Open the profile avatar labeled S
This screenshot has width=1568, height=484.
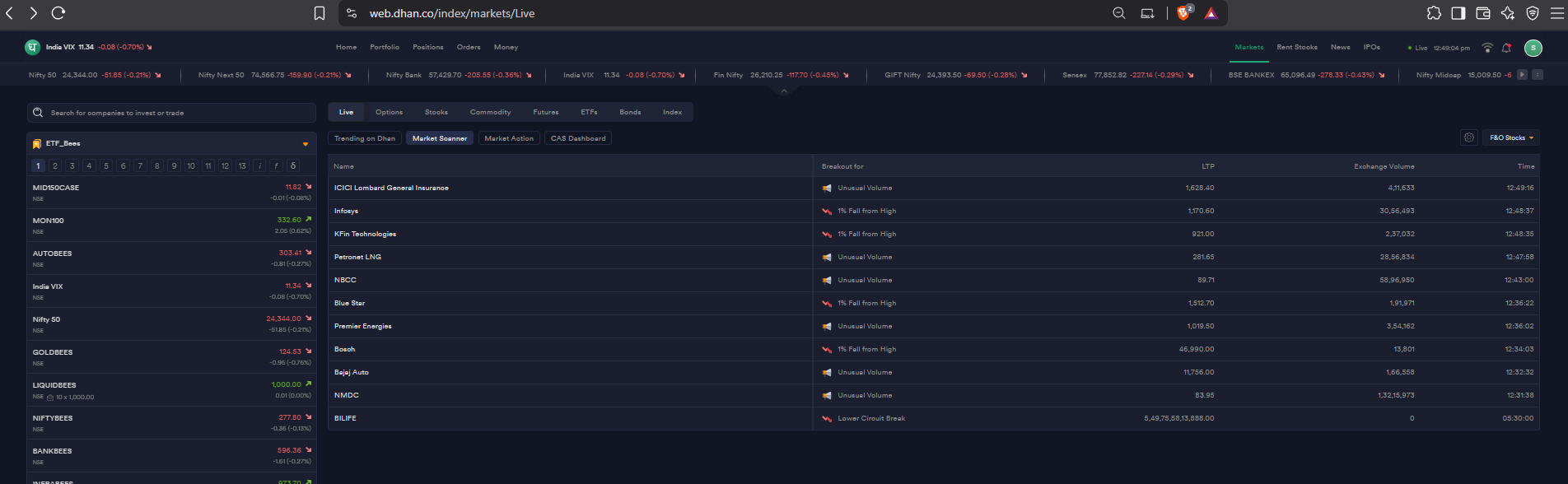click(x=1533, y=48)
